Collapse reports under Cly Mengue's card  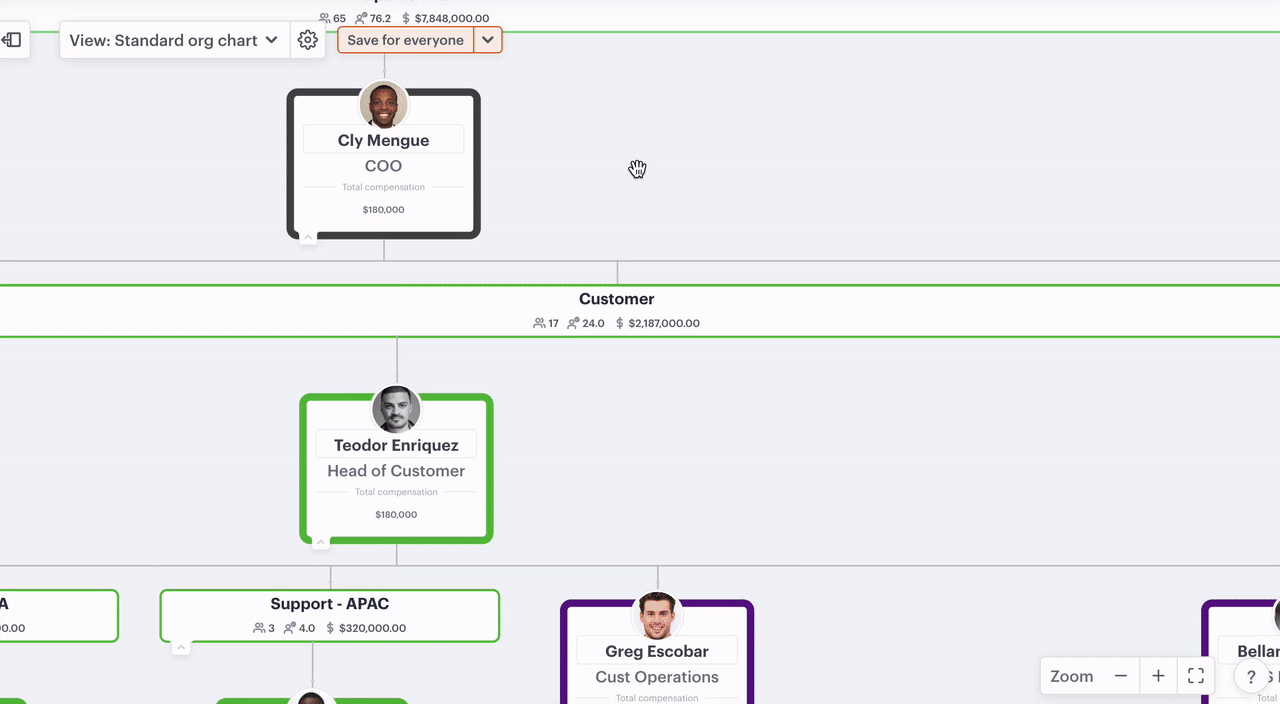(308, 238)
